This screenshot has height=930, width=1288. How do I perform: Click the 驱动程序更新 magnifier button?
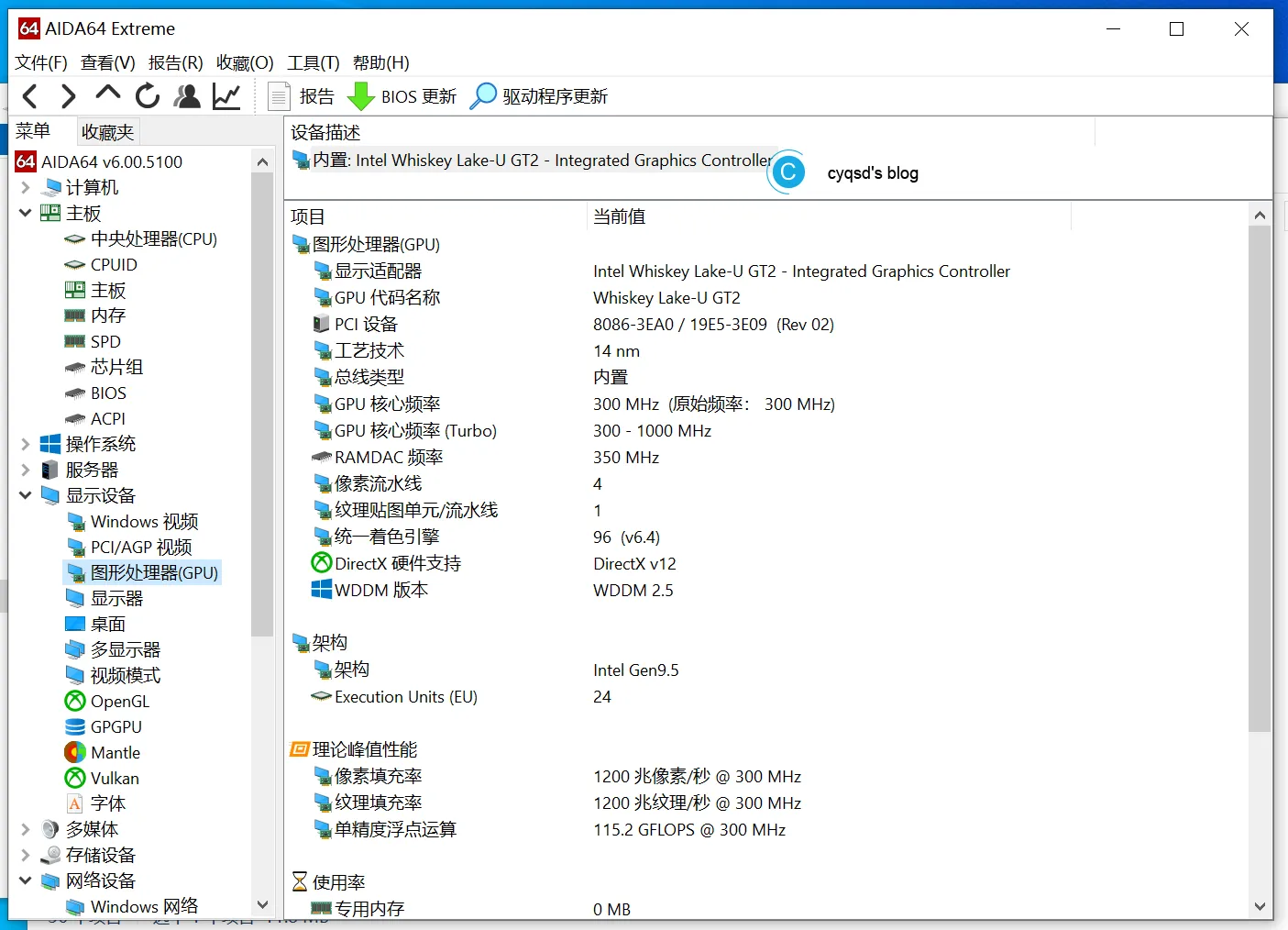538,96
